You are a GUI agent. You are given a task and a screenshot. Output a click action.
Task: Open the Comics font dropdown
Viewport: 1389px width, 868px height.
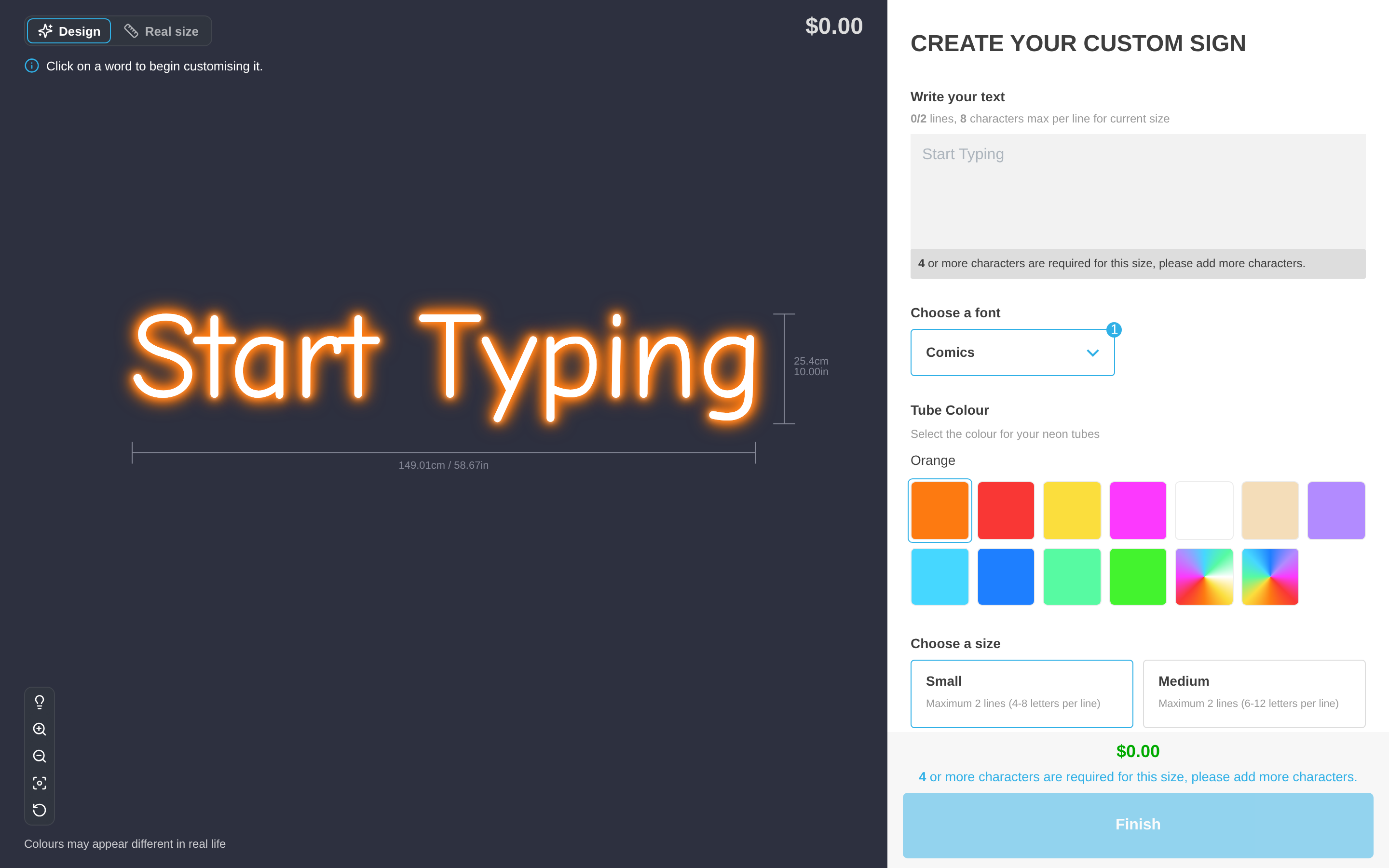(x=1012, y=353)
